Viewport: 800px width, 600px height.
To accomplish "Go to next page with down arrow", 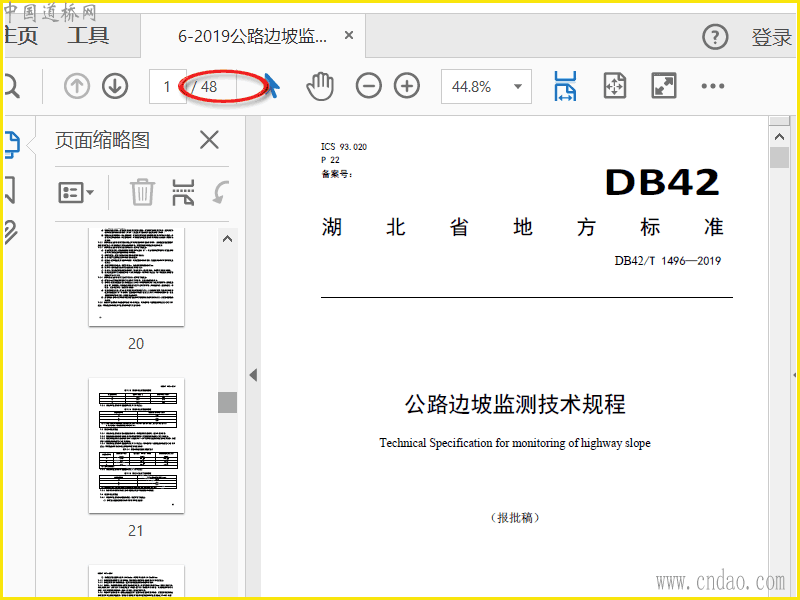I will (x=115, y=86).
